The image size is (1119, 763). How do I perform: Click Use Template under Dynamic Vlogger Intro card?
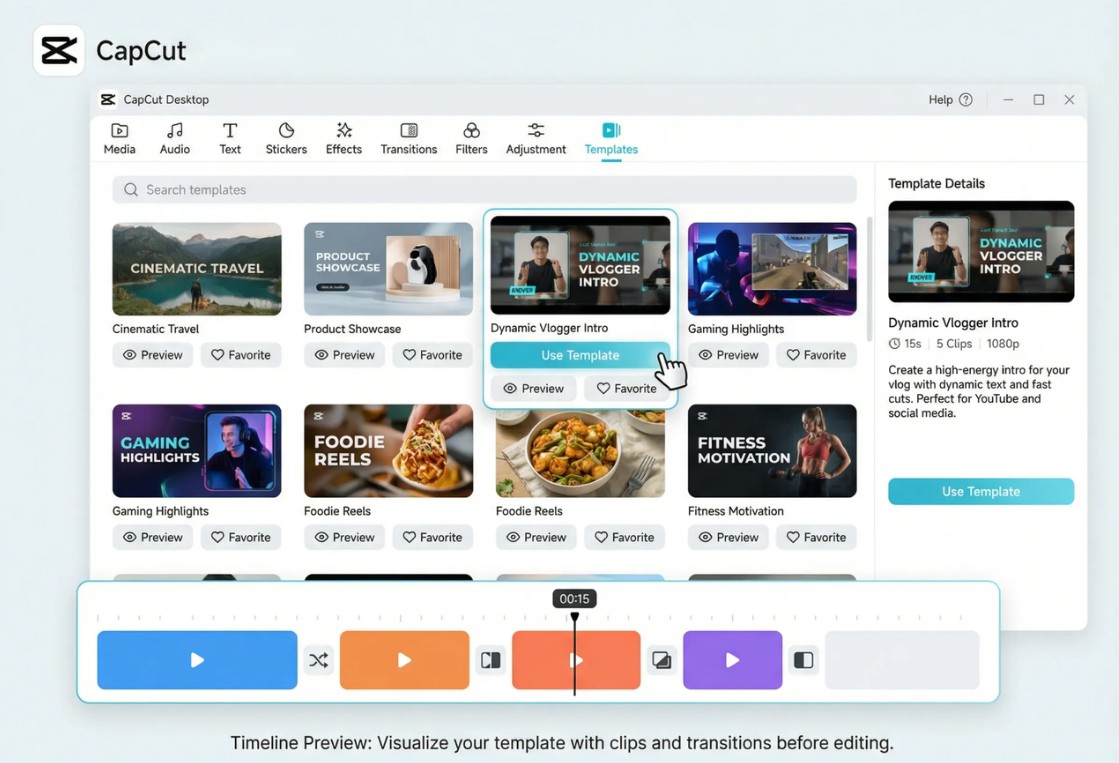pyautogui.click(x=579, y=355)
